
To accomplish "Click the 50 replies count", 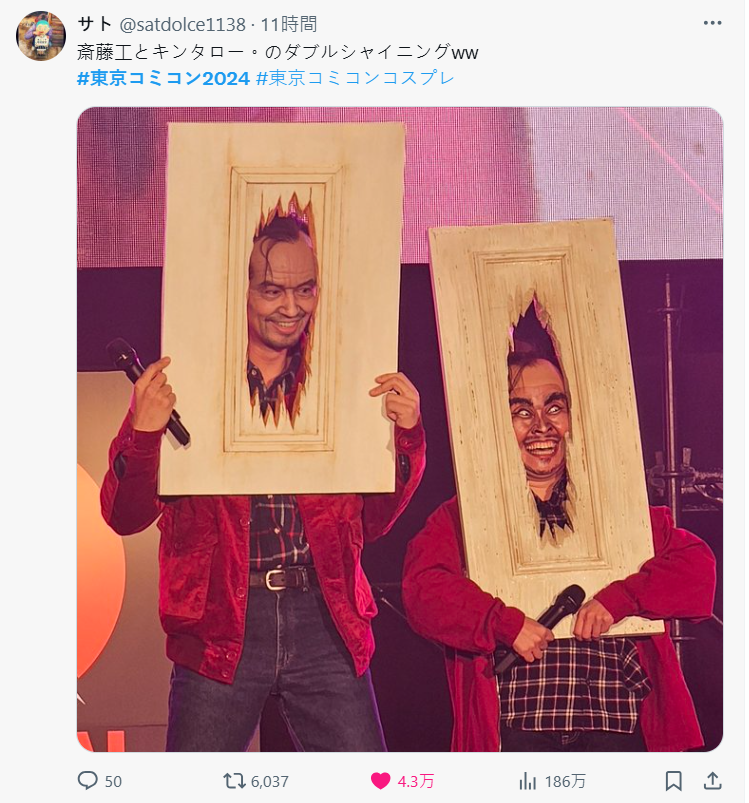I will coord(113,781).
